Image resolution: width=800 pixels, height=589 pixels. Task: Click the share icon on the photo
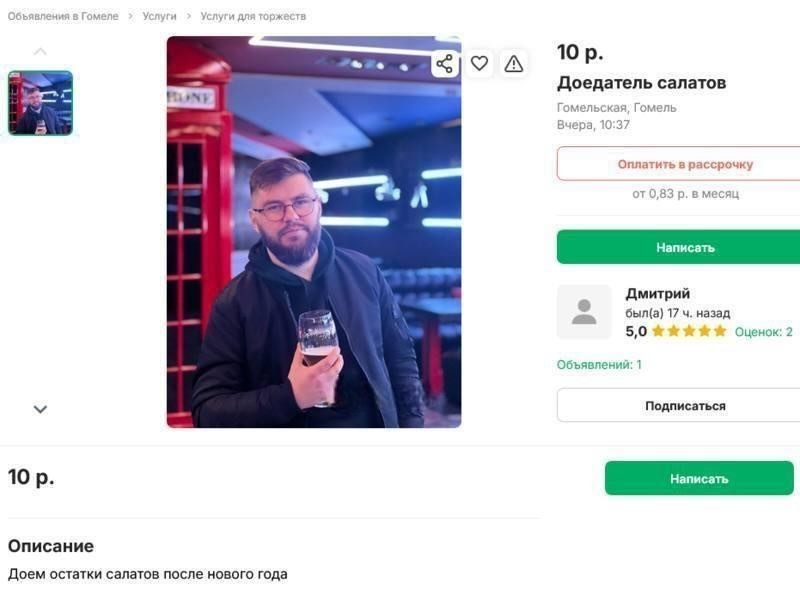pyautogui.click(x=444, y=62)
